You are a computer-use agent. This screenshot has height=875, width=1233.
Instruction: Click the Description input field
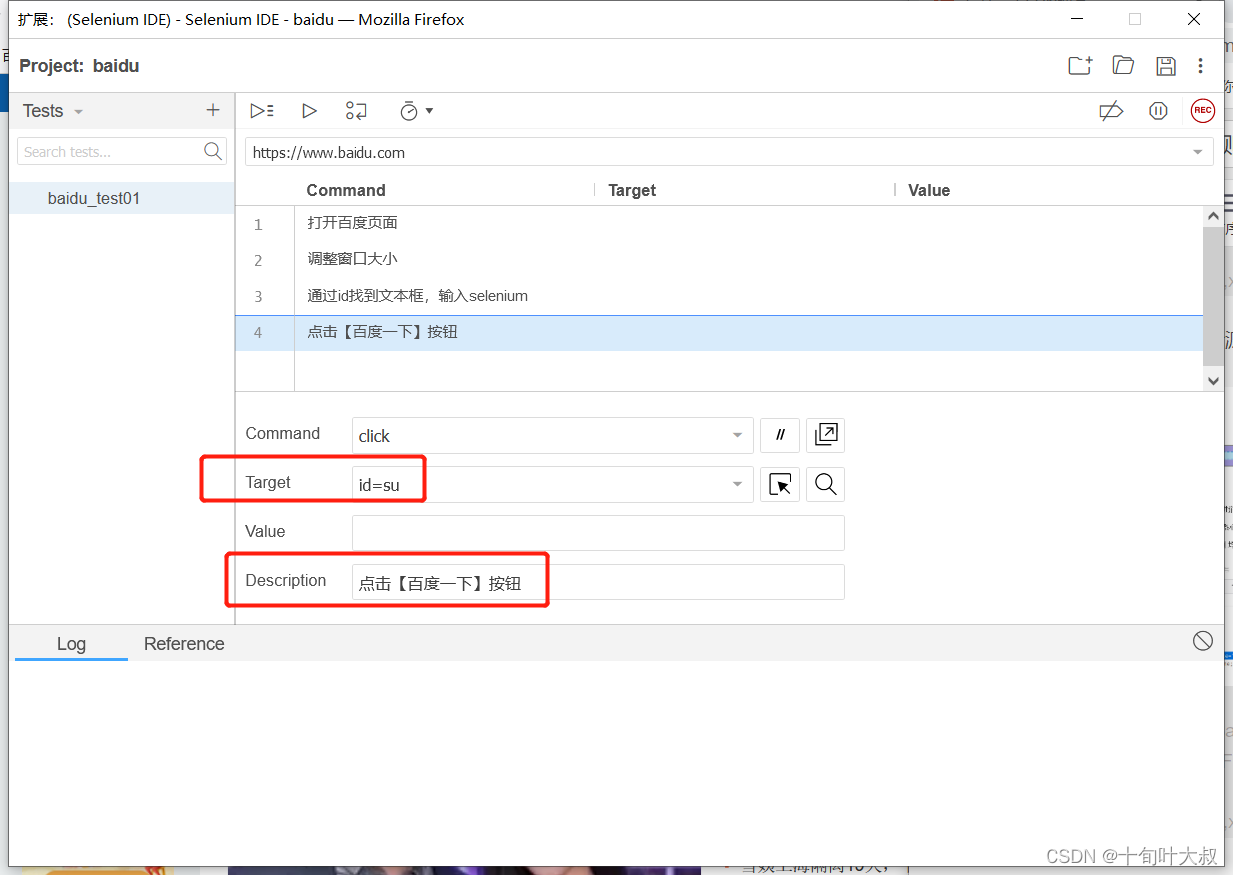[x=598, y=582]
